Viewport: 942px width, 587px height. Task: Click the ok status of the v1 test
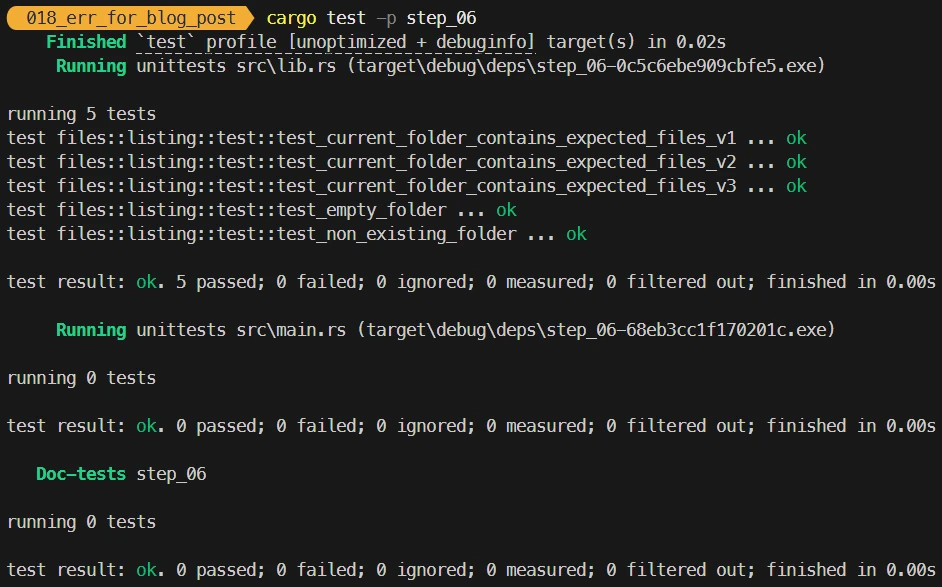[796, 138]
